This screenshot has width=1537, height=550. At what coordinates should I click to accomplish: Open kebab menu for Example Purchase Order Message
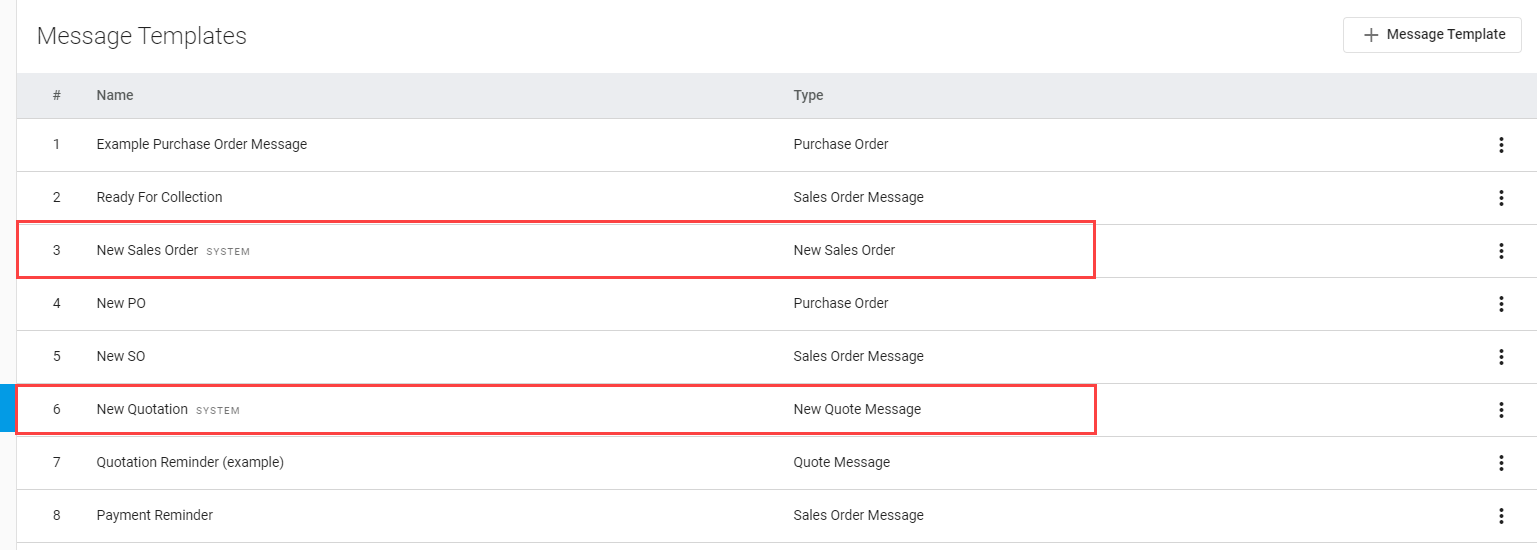pos(1500,145)
